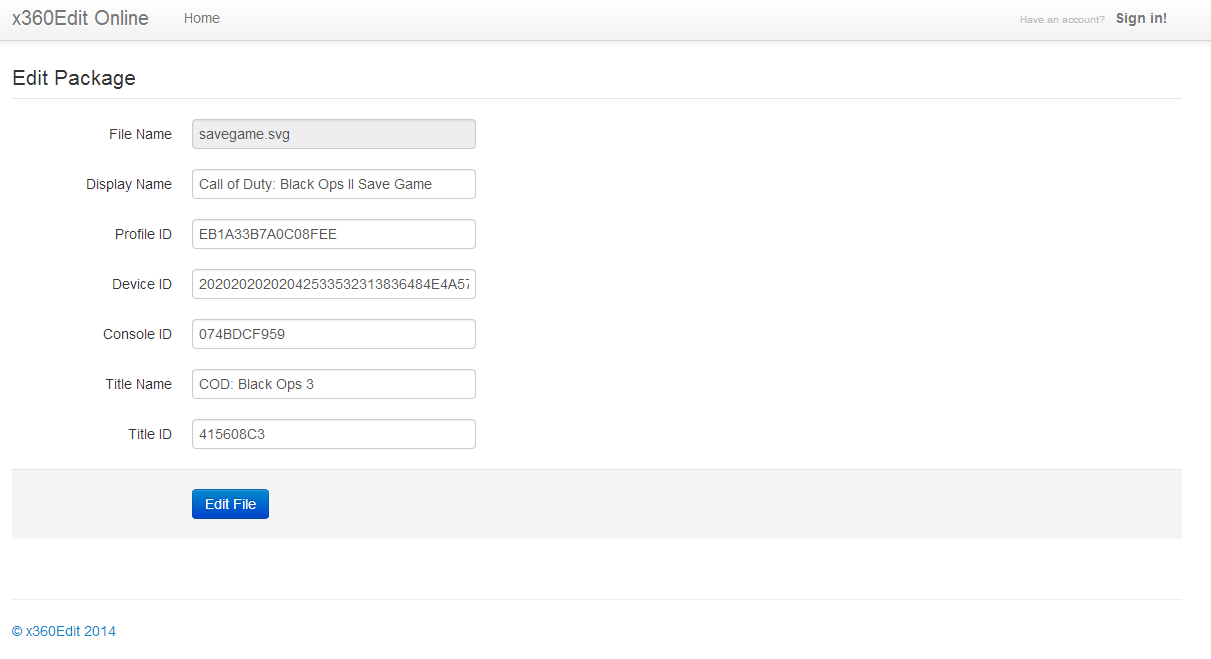Click into the Title ID input box
This screenshot has height=659, width=1211.
(x=333, y=434)
